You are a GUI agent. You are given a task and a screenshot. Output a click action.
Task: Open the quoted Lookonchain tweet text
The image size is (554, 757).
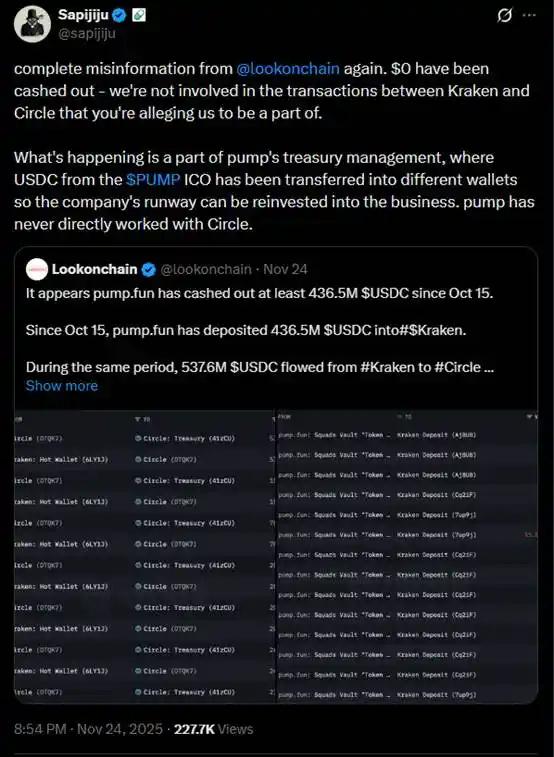click(260, 330)
